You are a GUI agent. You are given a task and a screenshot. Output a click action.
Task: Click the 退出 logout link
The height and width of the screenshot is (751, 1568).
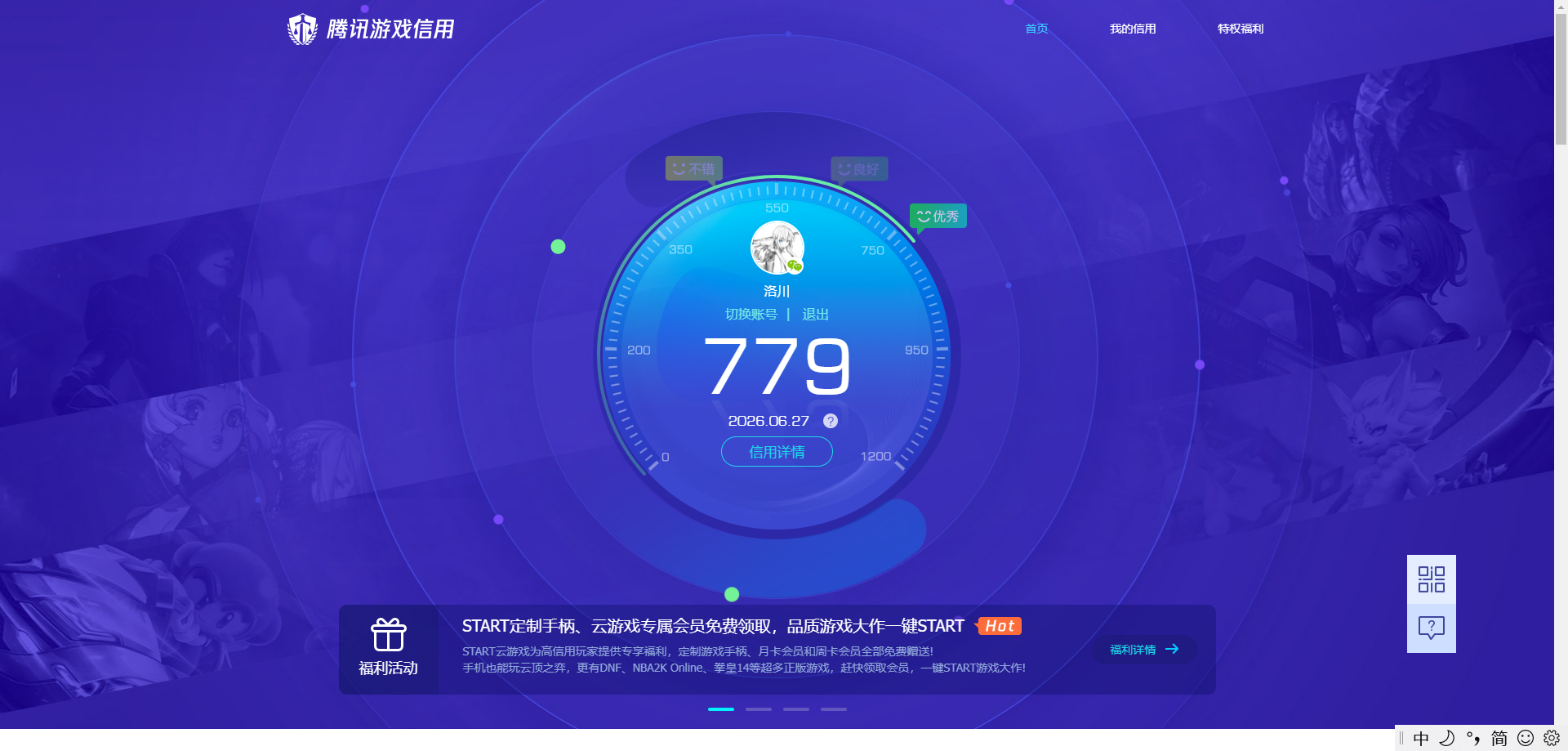point(815,315)
